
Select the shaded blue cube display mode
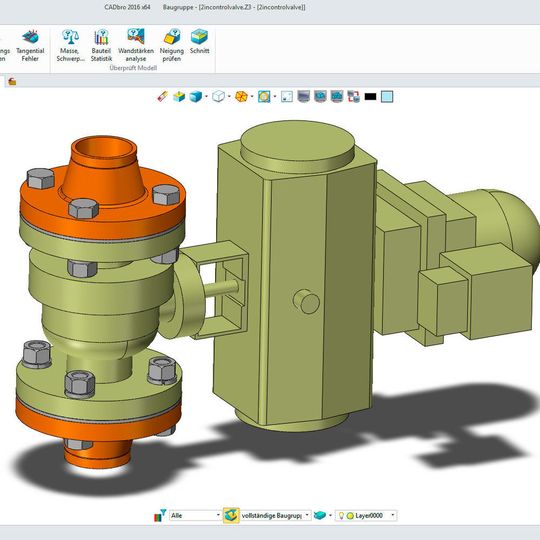[196, 97]
